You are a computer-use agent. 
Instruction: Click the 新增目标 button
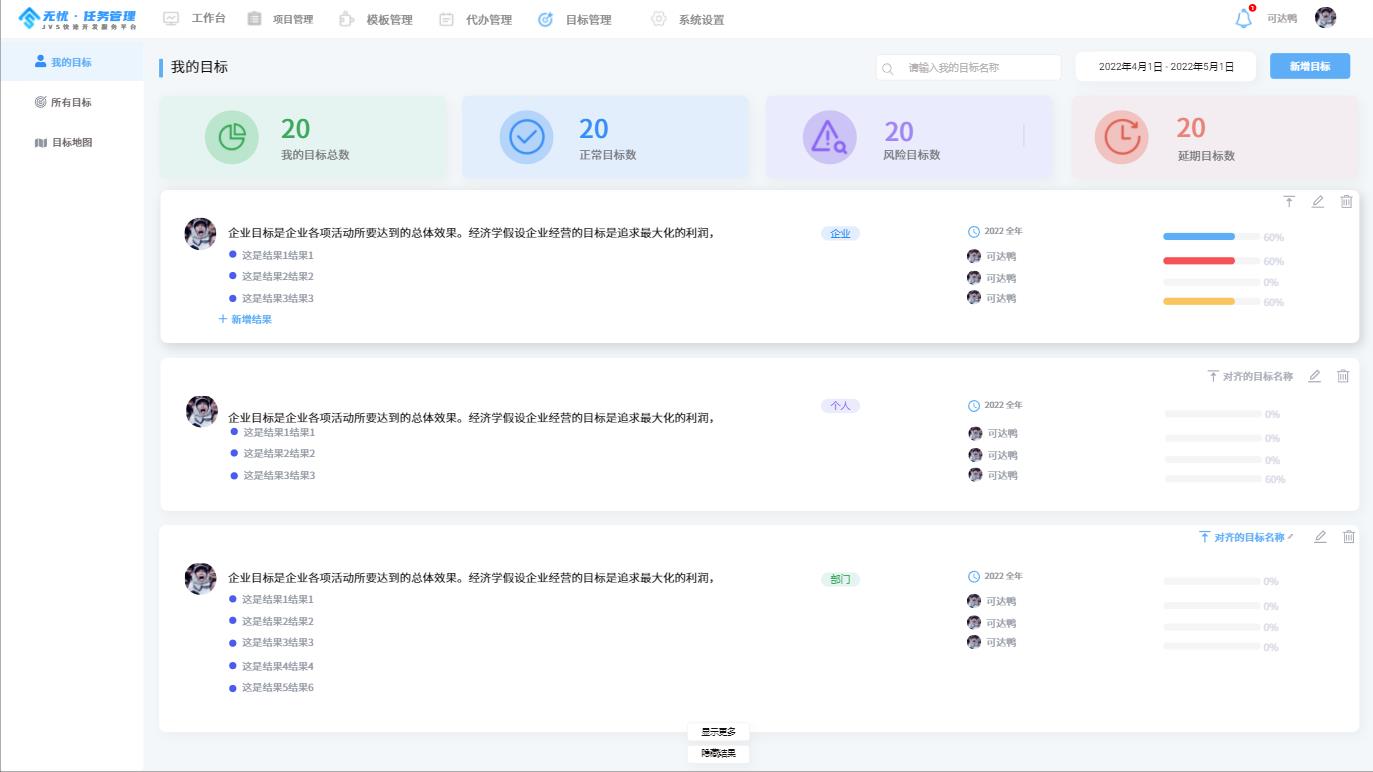tap(1310, 66)
